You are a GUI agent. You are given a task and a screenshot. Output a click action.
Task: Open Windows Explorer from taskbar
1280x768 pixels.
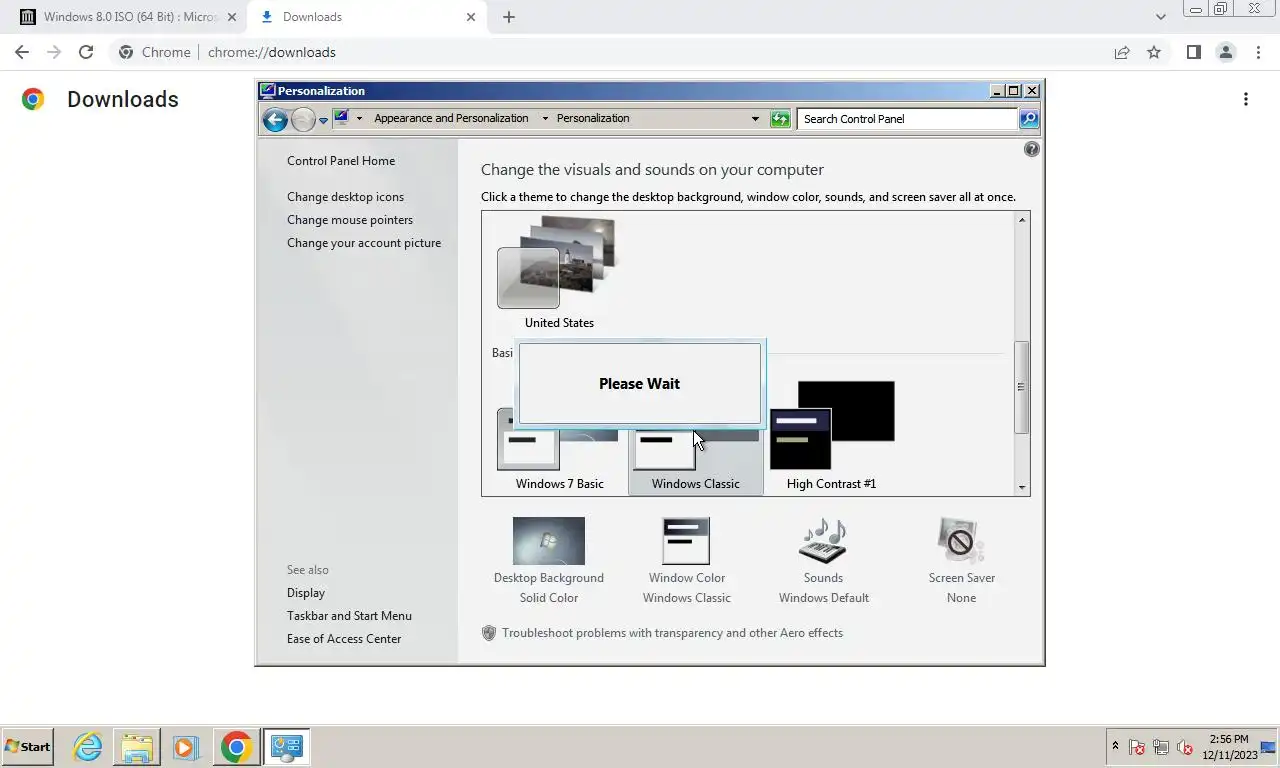point(137,747)
